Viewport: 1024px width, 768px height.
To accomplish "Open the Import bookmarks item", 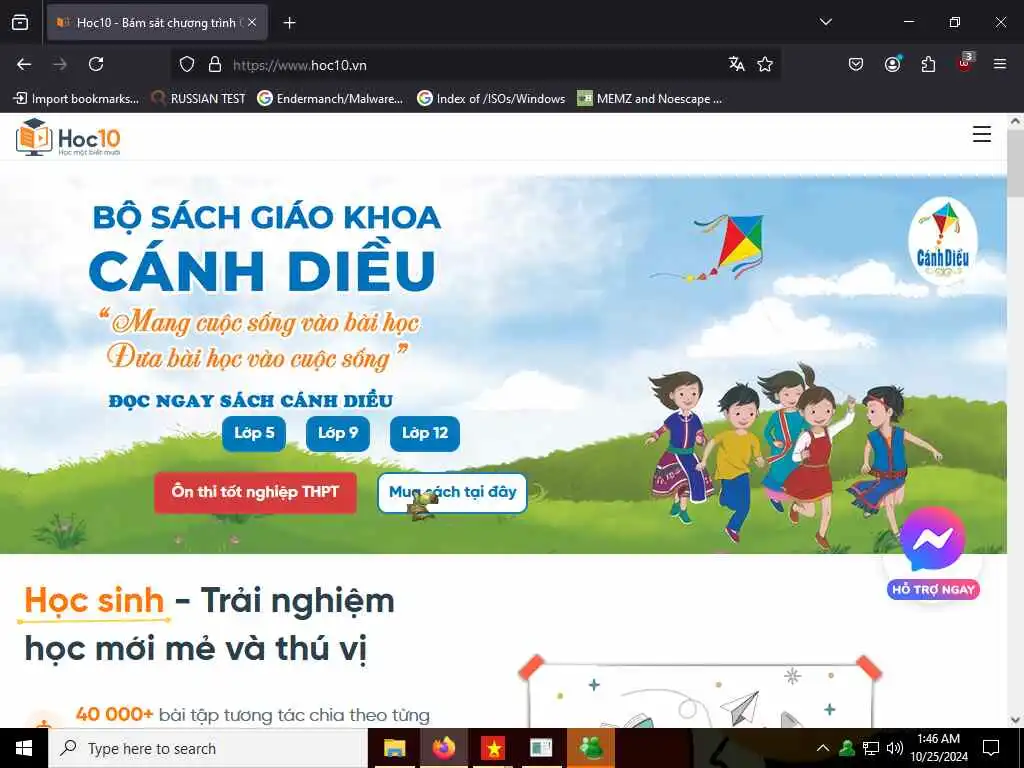I will pyautogui.click(x=76, y=99).
